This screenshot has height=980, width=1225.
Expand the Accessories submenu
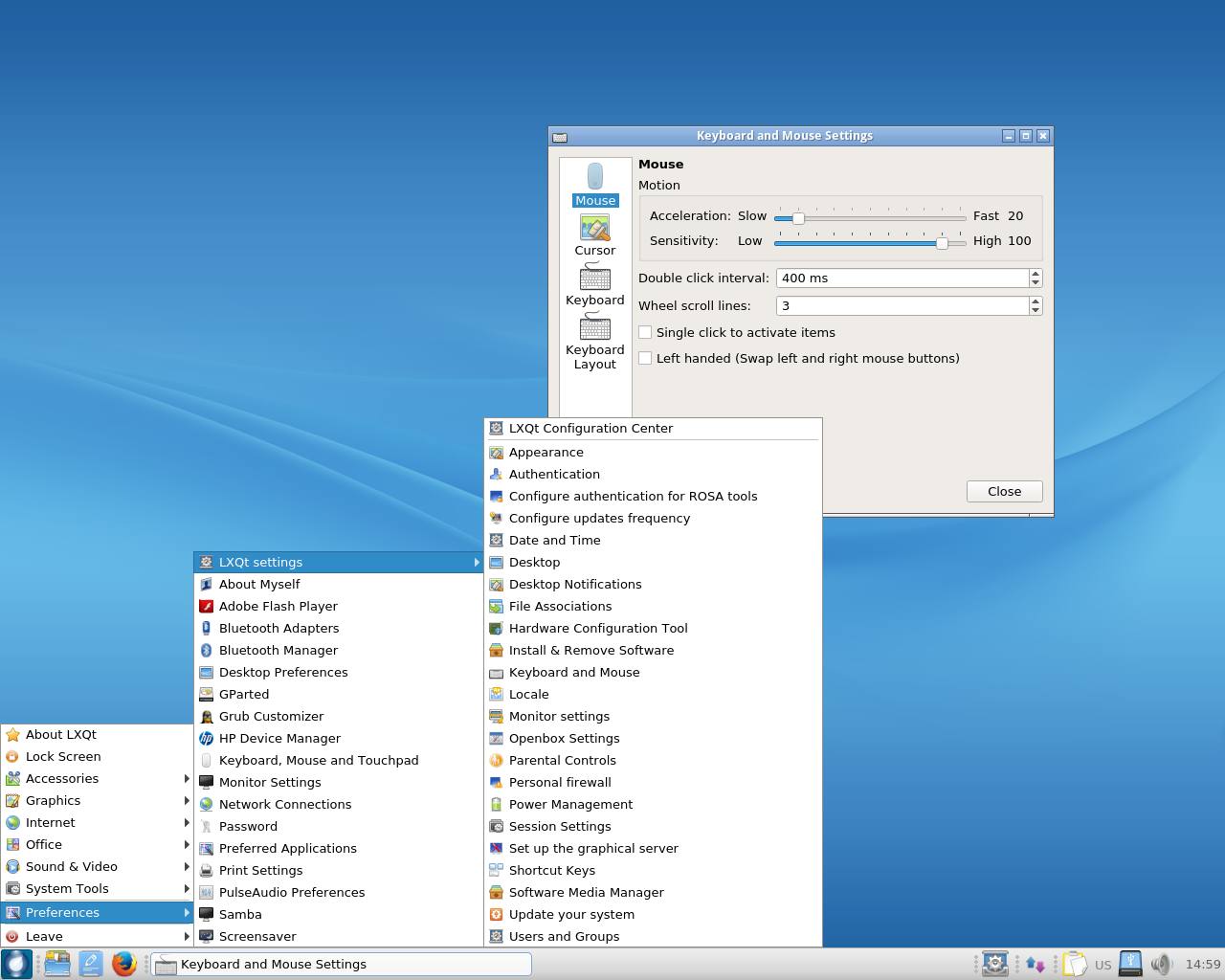click(97, 778)
